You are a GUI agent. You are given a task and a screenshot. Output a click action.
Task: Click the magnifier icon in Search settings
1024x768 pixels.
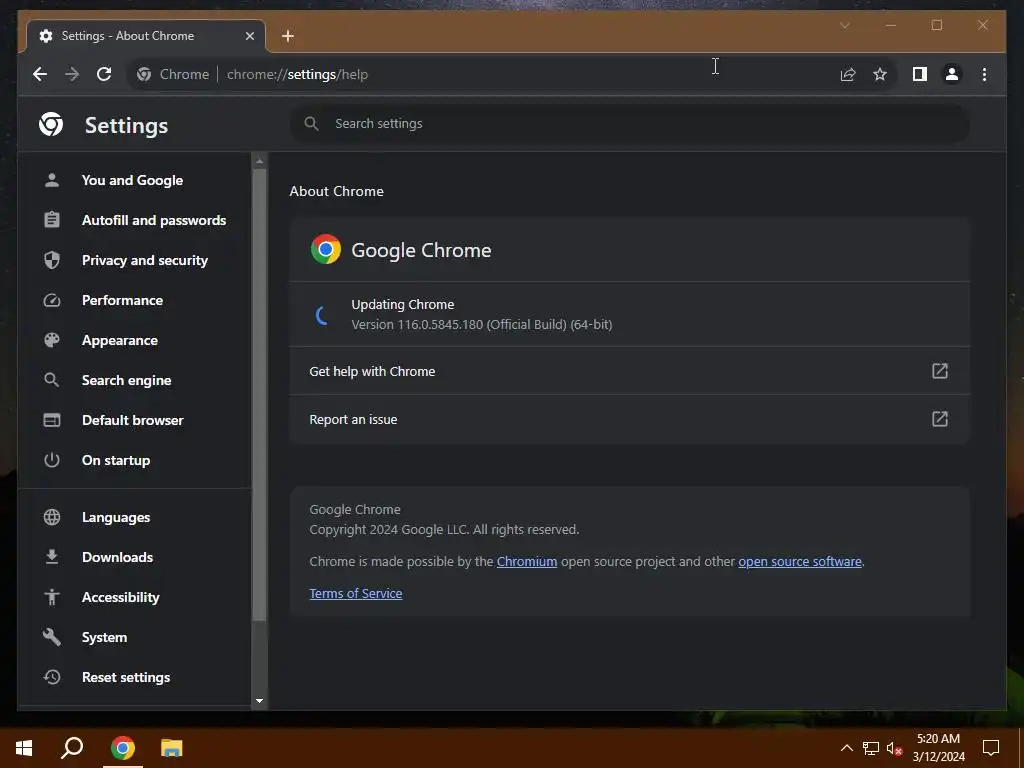point(312,123)
